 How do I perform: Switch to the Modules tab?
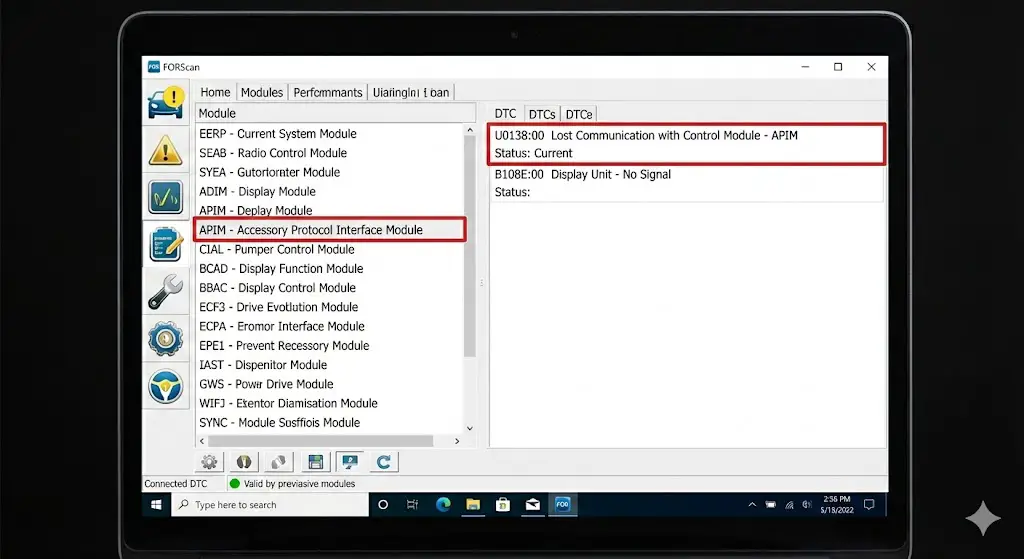[262, 92]
